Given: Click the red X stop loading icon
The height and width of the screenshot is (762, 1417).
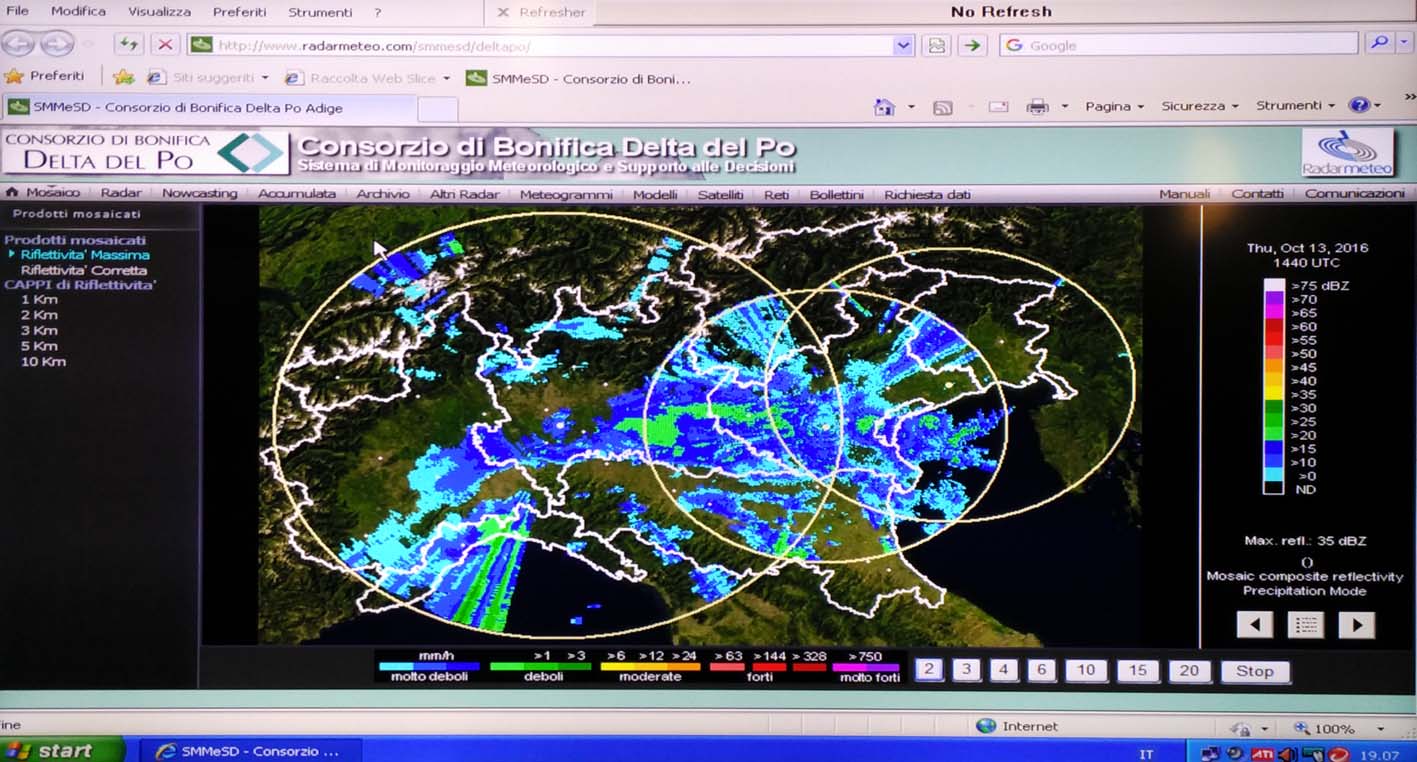Looking at the screenshot, I should pyautogui.click(x=165, y=44).
